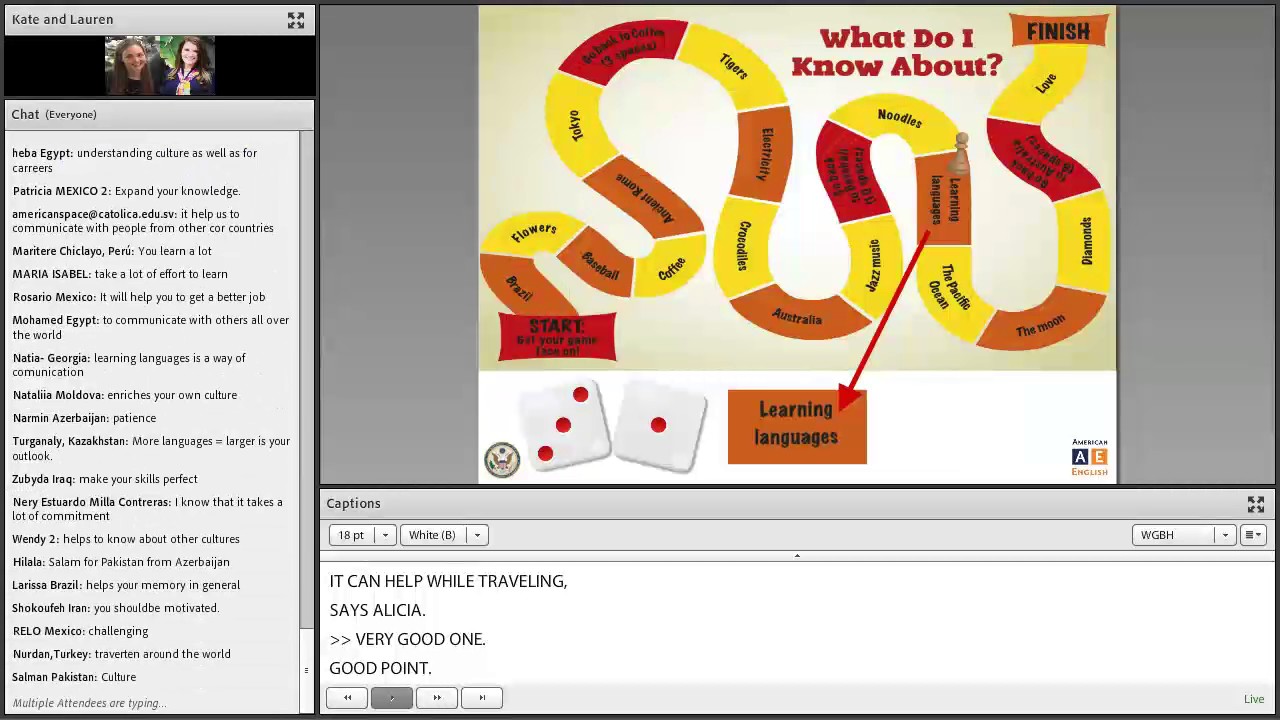Click the FINISH banner on the board
This screenshot has height=720, width=1280.
pyautogui.click(x=1058, y=31)
